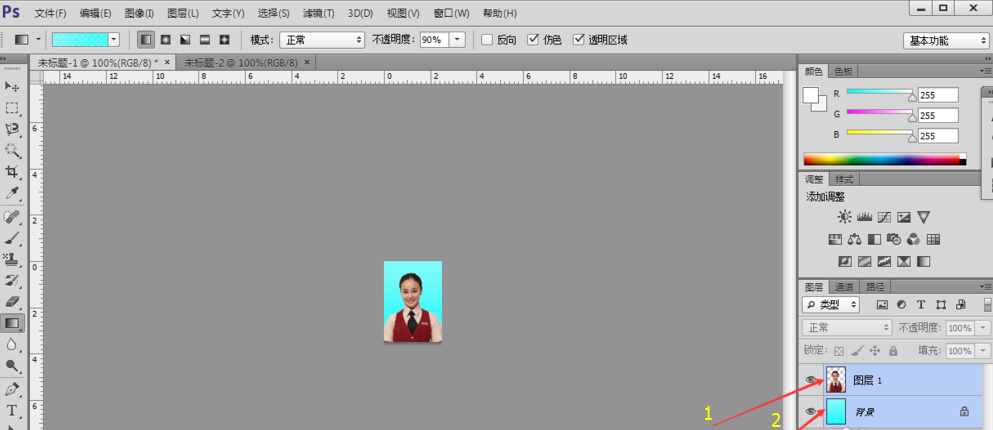Choose the linear gradient style
993x430 pixels.
pos(146,40)
